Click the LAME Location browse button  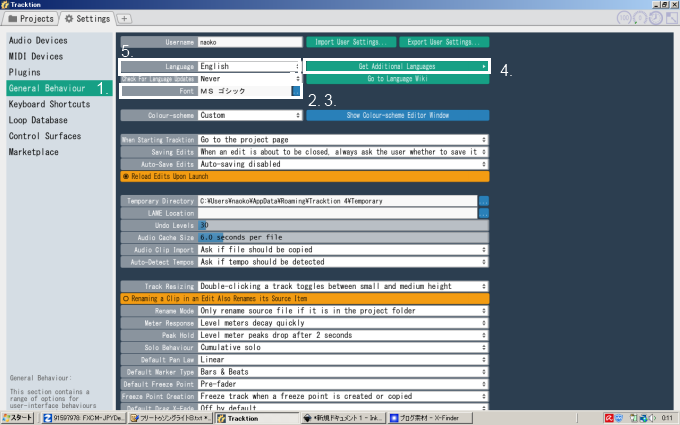coord(483,213)
